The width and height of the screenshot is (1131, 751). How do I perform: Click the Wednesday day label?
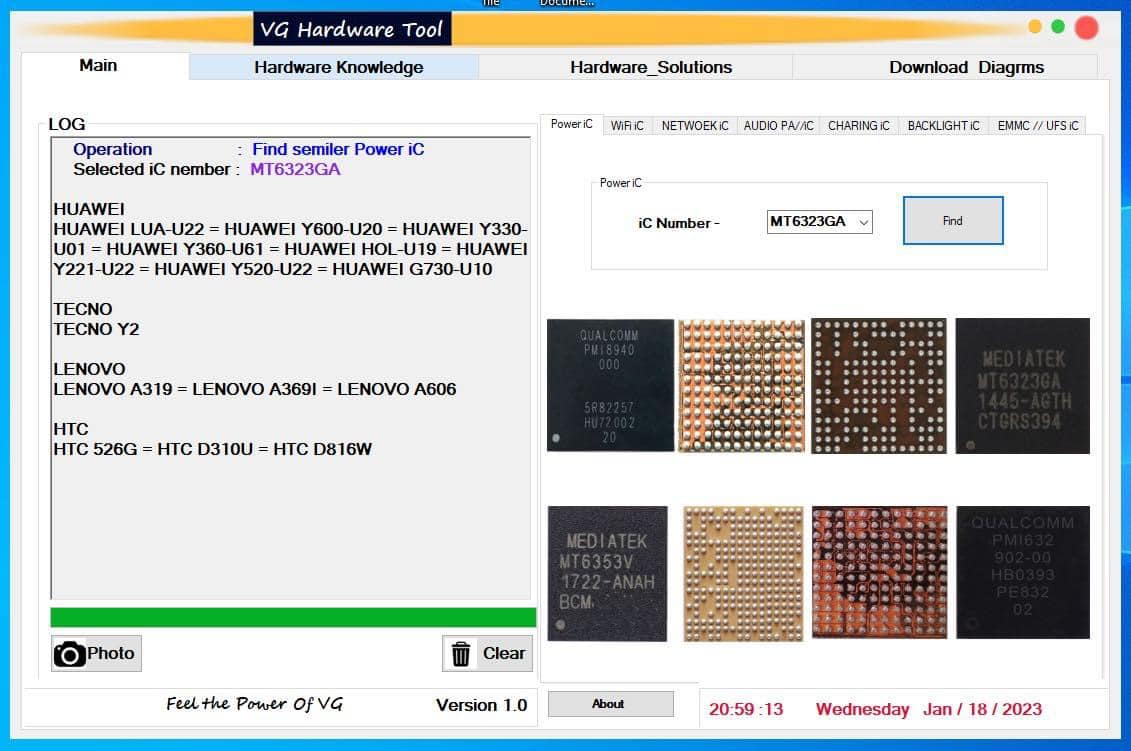862,709
